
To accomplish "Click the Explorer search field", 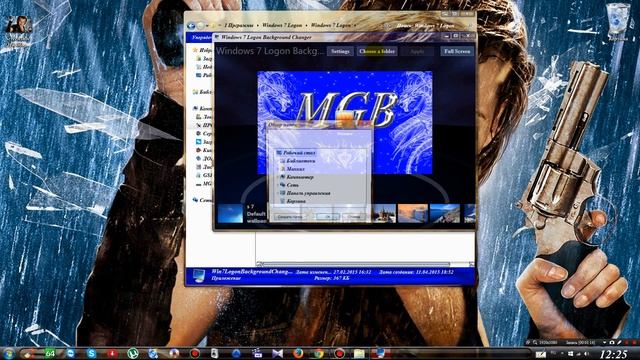I will (429, 25).
